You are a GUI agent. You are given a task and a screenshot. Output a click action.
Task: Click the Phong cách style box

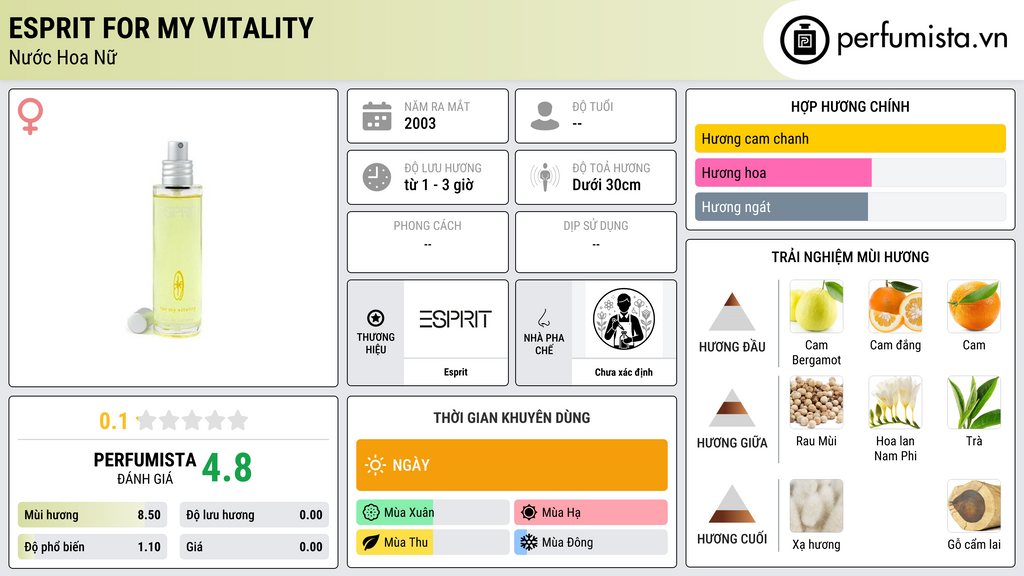coord(428,242)
